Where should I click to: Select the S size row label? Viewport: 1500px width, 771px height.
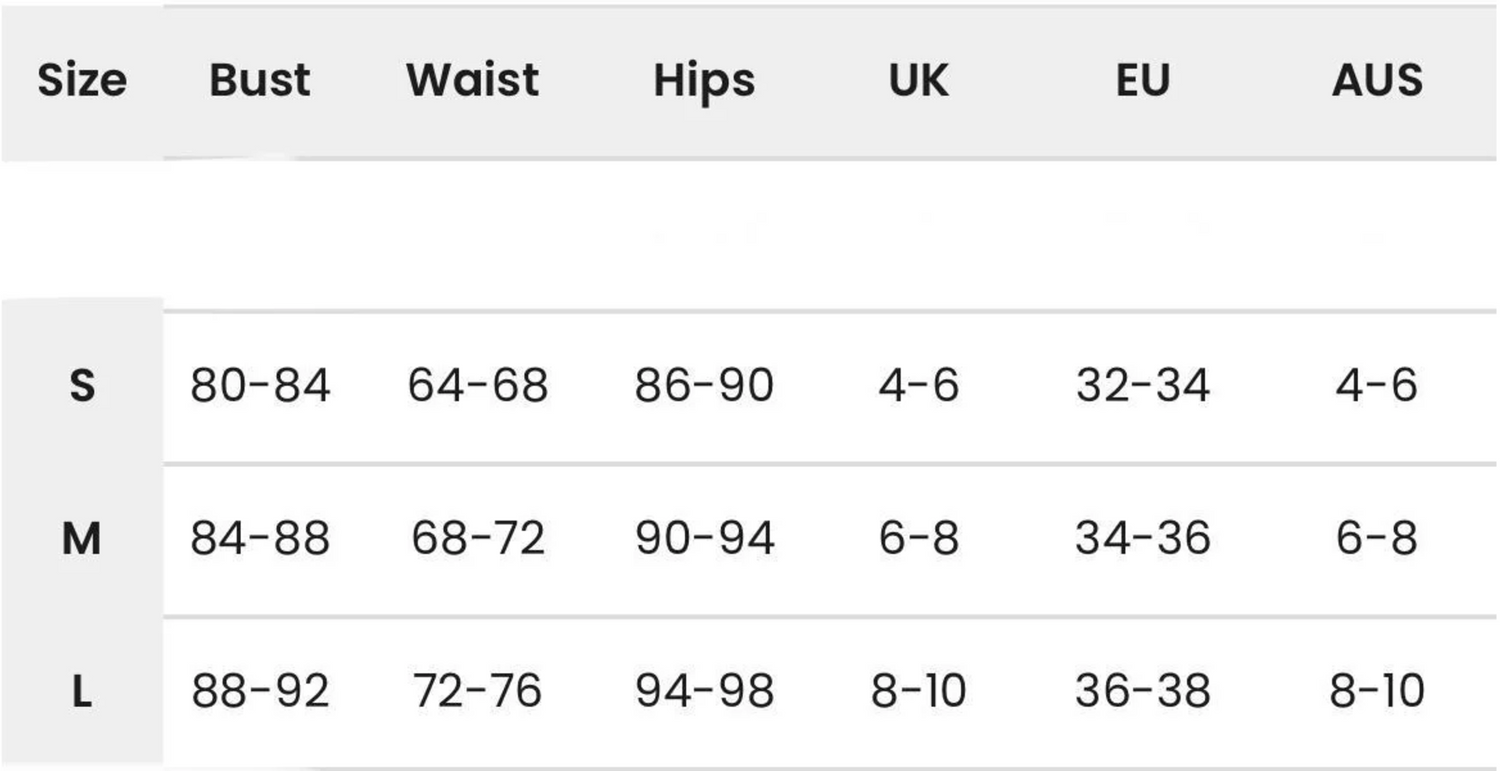pos(82,385)
